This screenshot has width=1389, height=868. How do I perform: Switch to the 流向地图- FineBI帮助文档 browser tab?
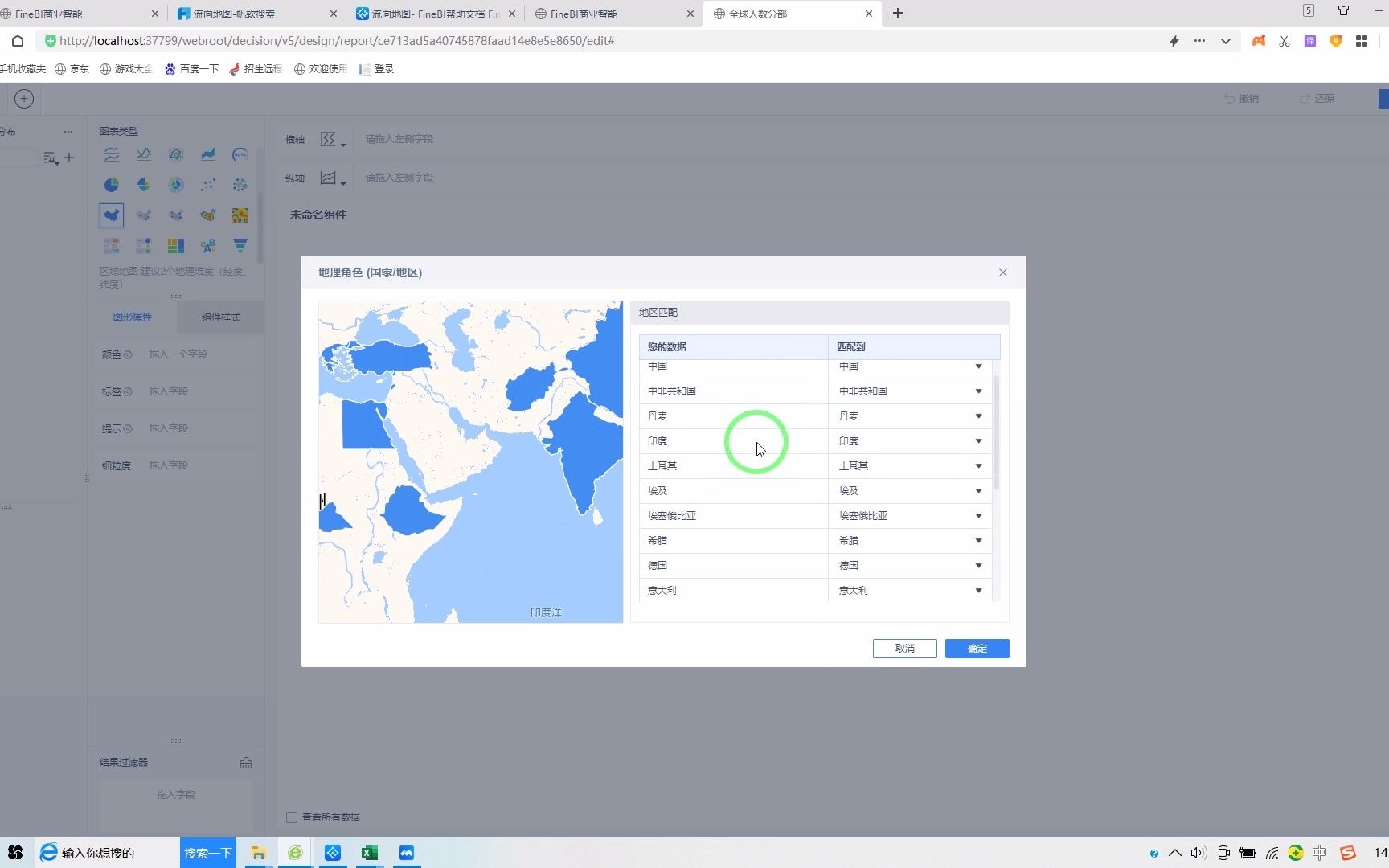point(435,14)
